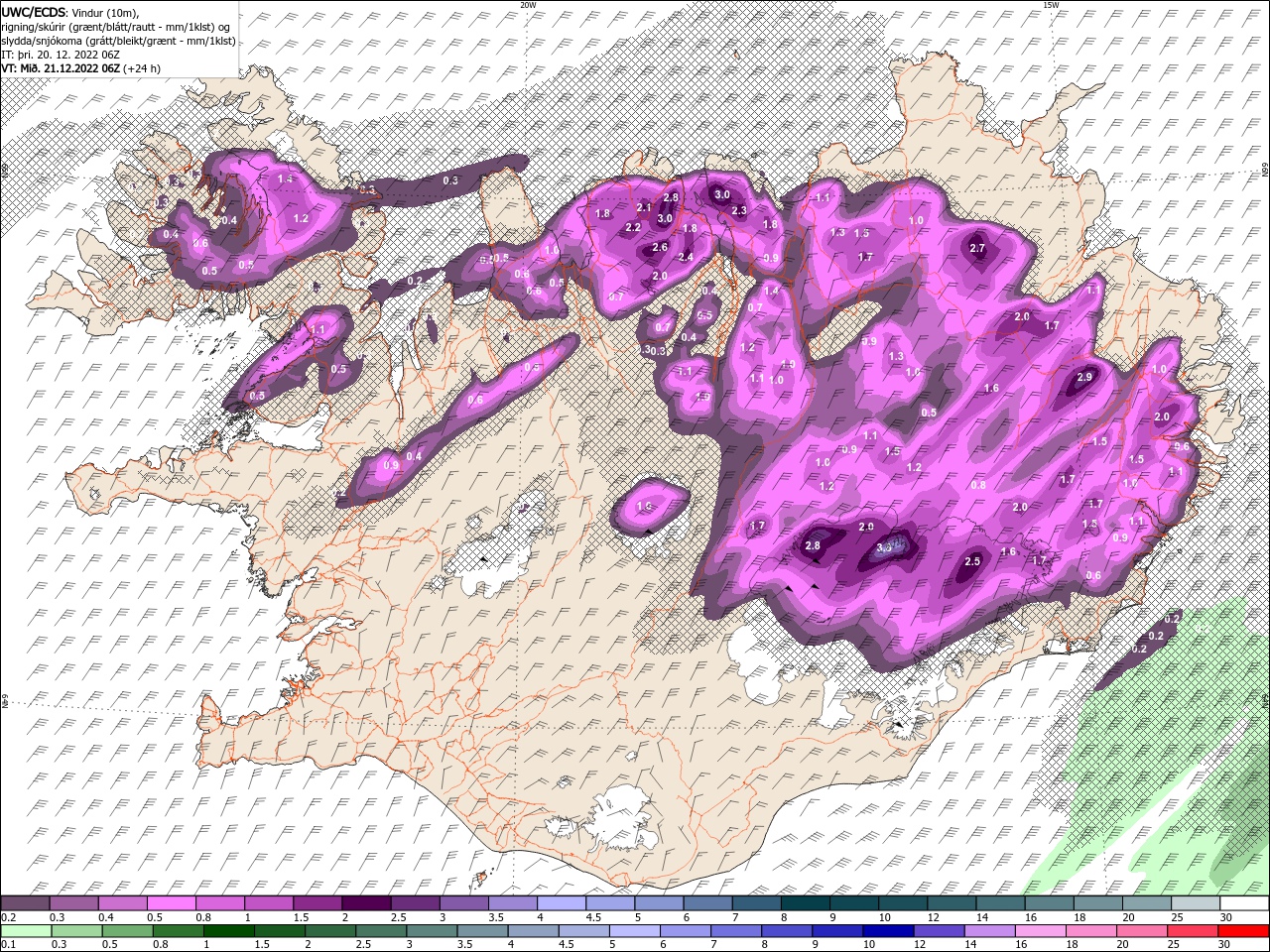This screenshot has height=952, width=1270.
Task: Click the 2.9 snowfall value in the east
Action: point(1084,377)
